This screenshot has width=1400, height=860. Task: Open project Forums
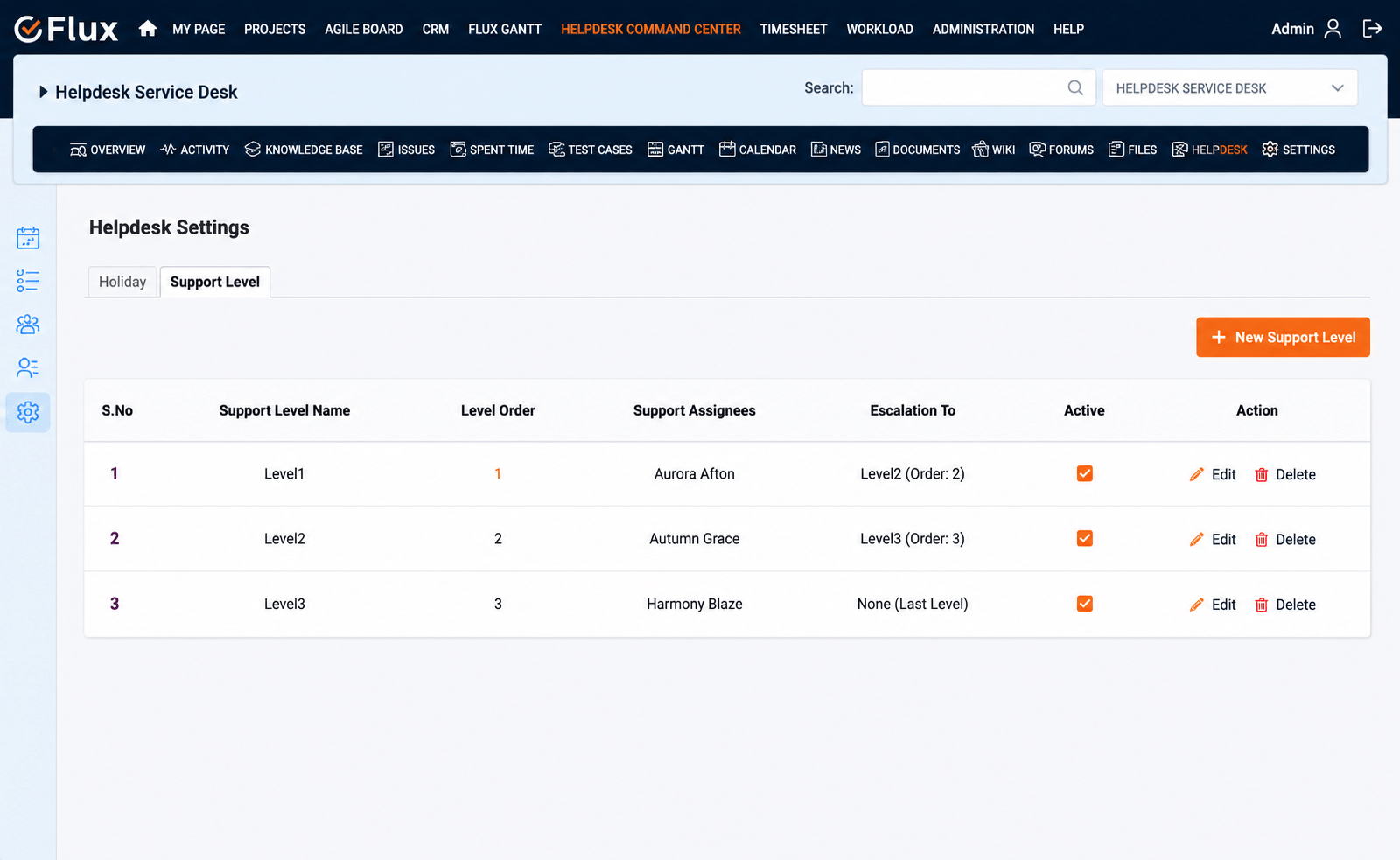(1061, 150)
